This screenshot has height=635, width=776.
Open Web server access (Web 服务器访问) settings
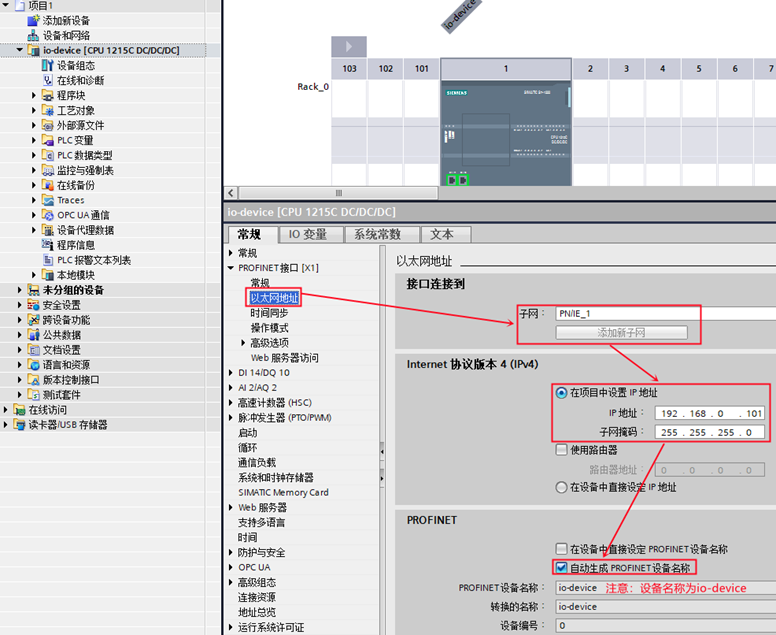(285, 358)
